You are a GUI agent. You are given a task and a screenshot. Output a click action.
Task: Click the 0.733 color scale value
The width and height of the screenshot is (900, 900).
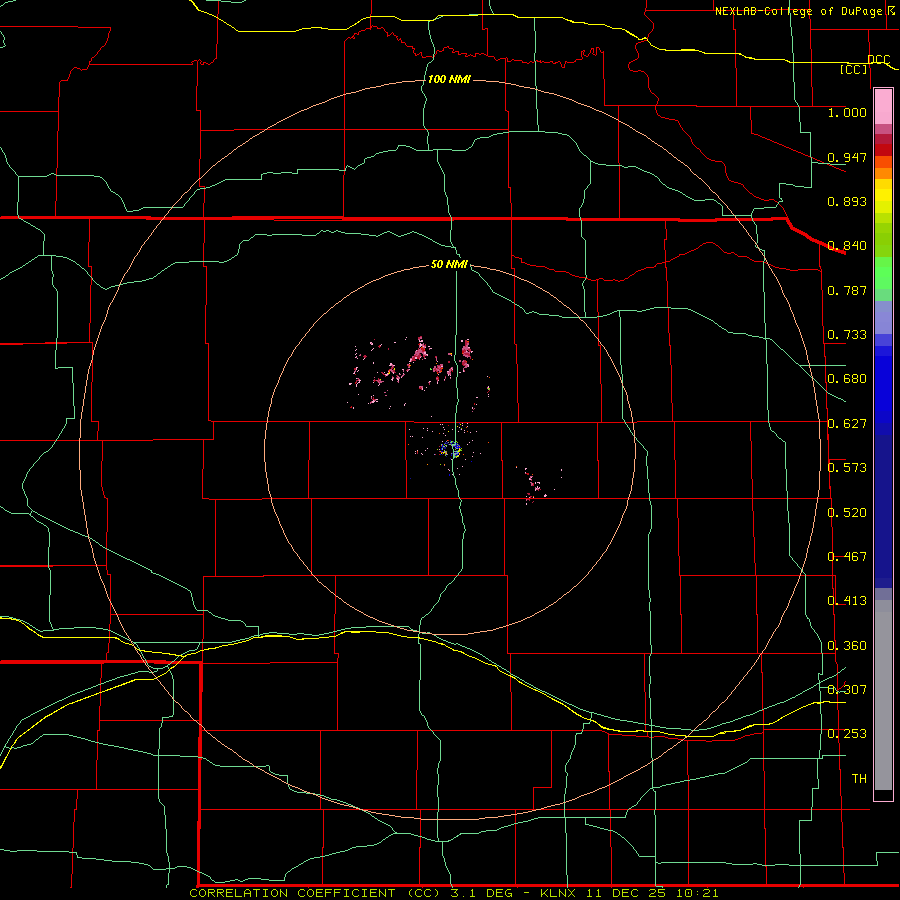tap(847, 335)
